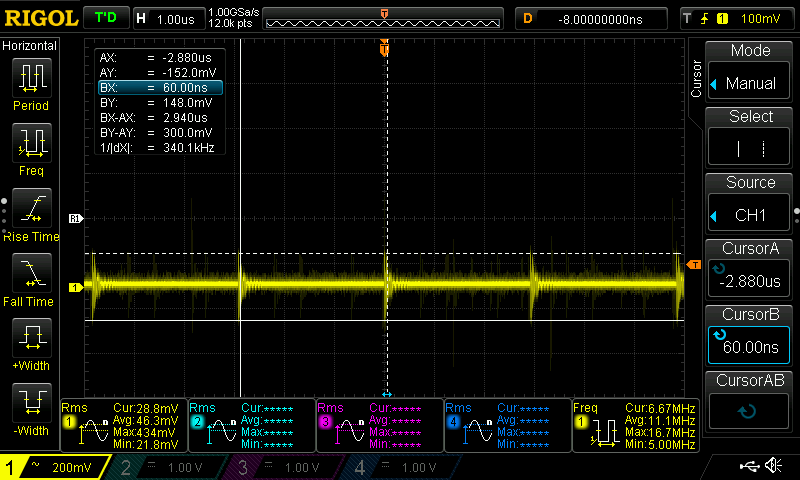Click the CH3 Rms measurement waveform icon
The image size is (800, 480).
(350, 432)
